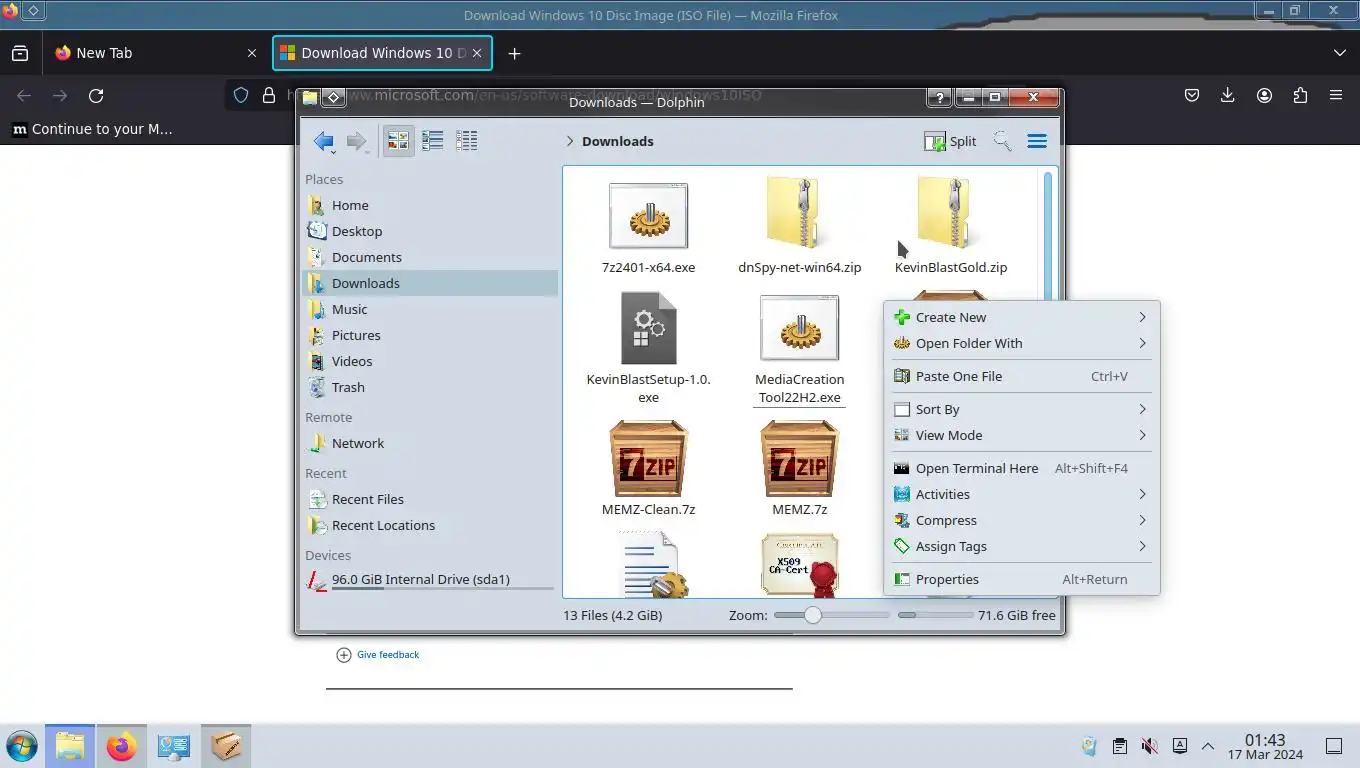Open Firefox's extensions puzzle icon
This screenshot has height=768, width=1360.
(x=1300, y=95)
